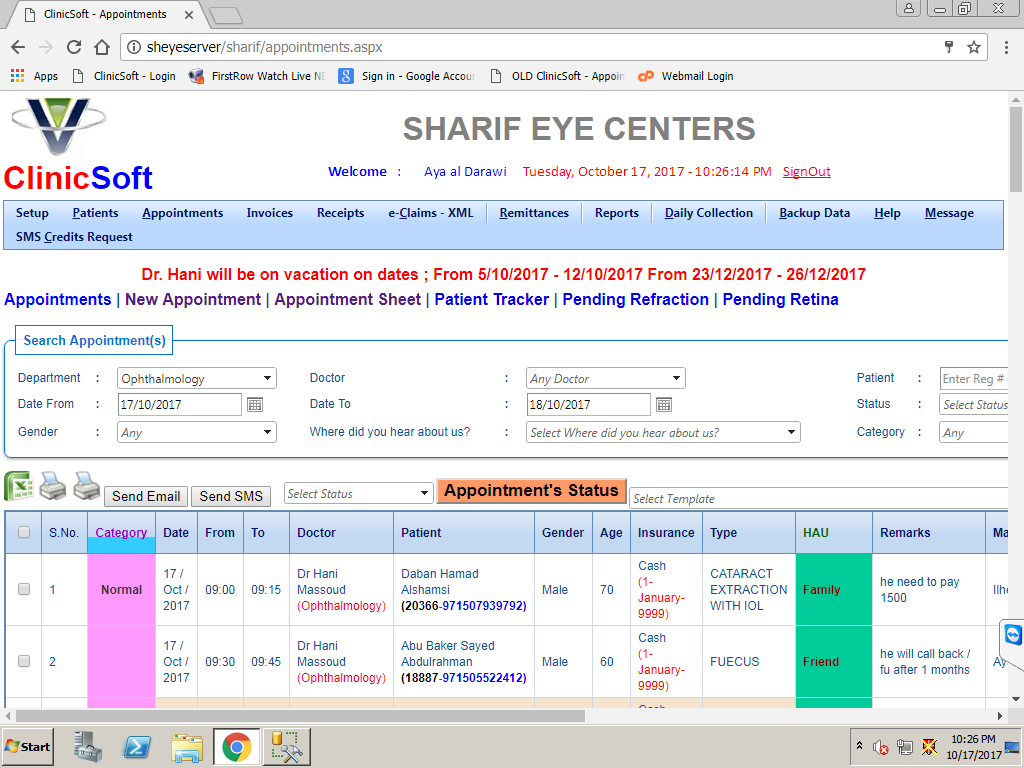Open the Date From calendar picker
This screenshot has width=1024, height=768.
255,405
